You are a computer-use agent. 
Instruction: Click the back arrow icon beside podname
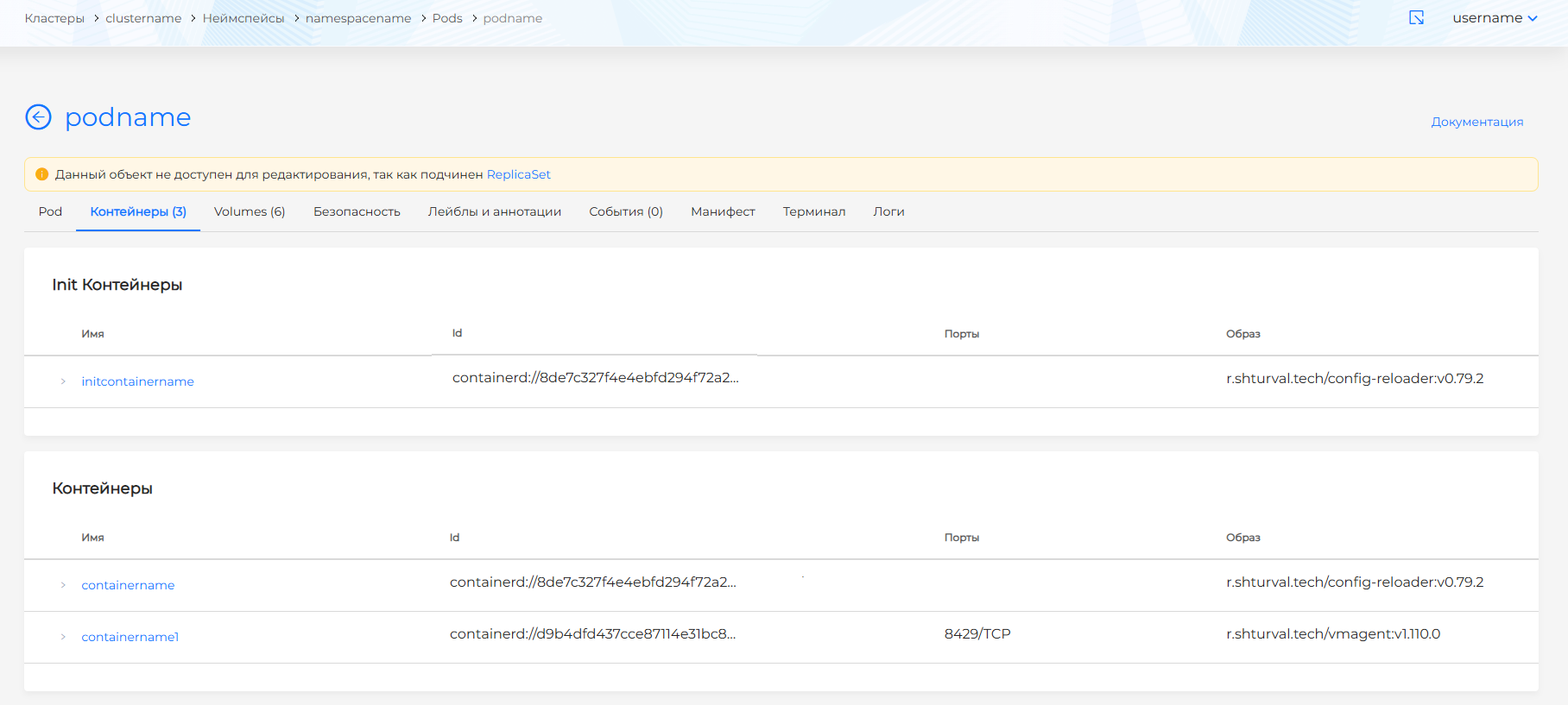38,116
